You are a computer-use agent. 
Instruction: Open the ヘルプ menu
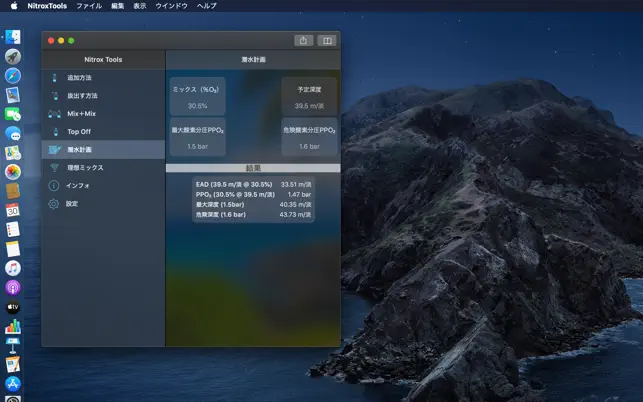tap(206, 6)
